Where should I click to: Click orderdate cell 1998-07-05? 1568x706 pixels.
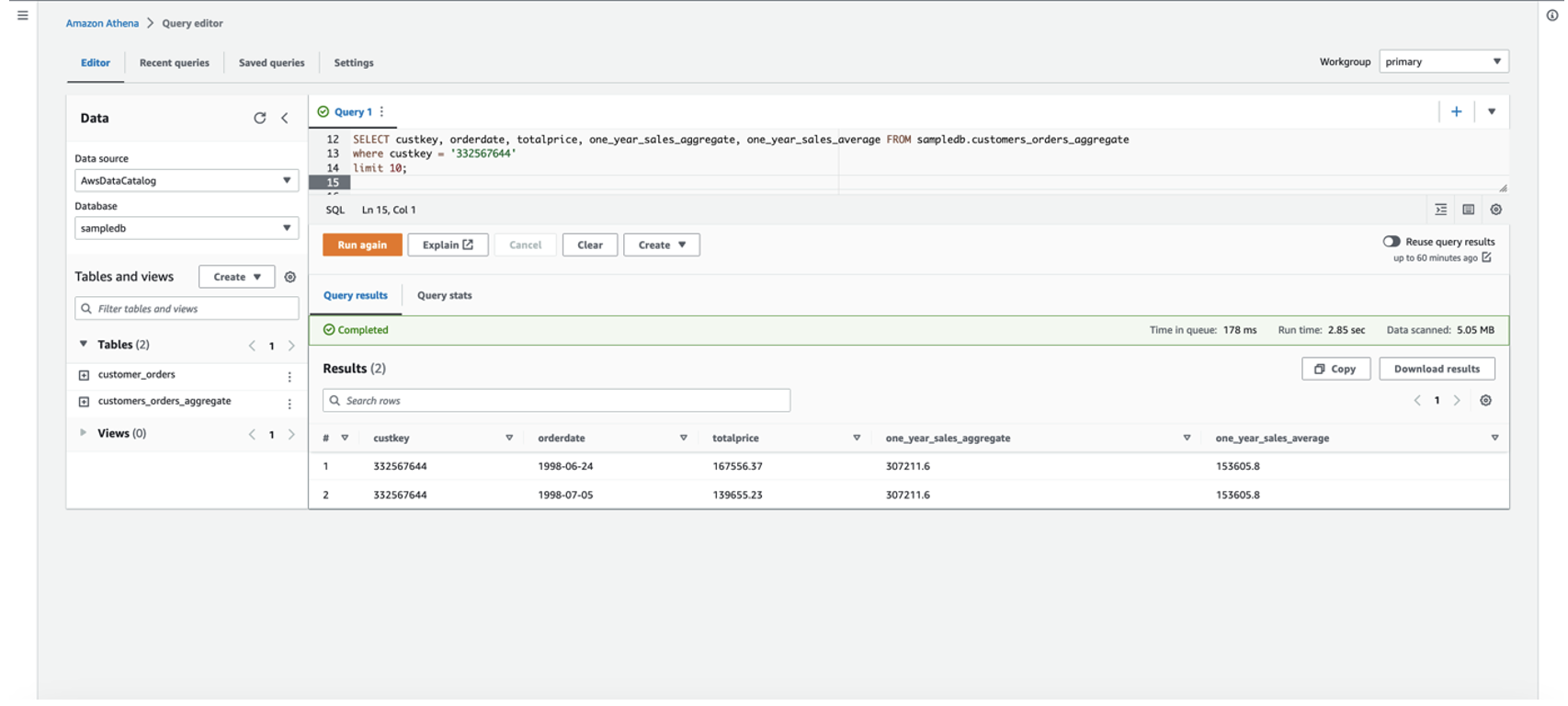tap(565, 495)
